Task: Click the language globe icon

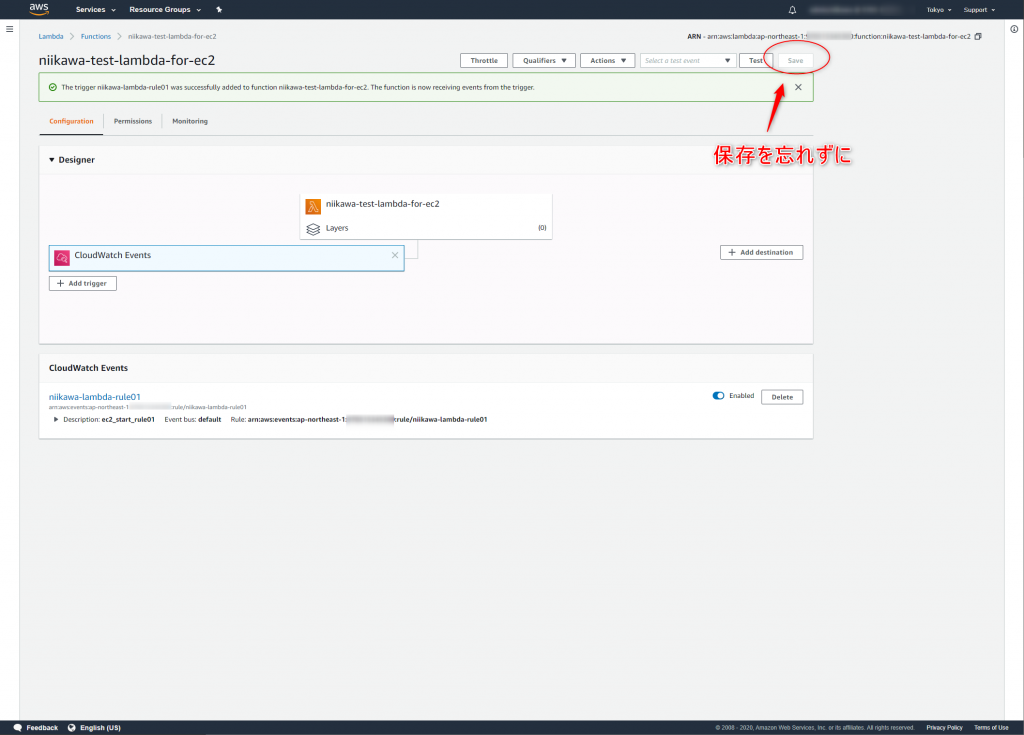Action: click(x=72, y=727)
